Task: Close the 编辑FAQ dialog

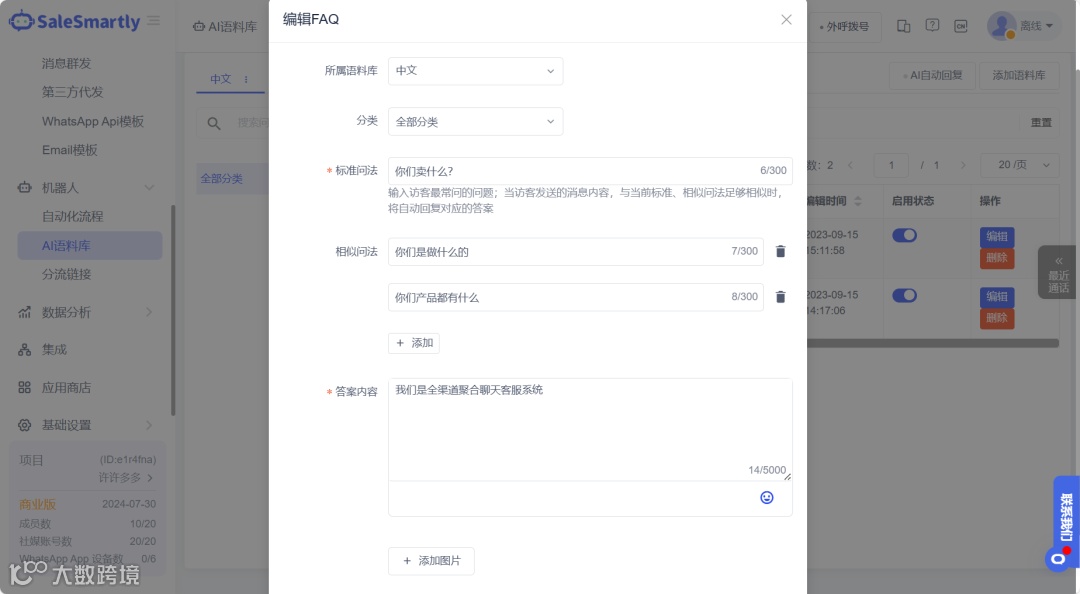Action: pyautogui.click(x=786, y=19)
